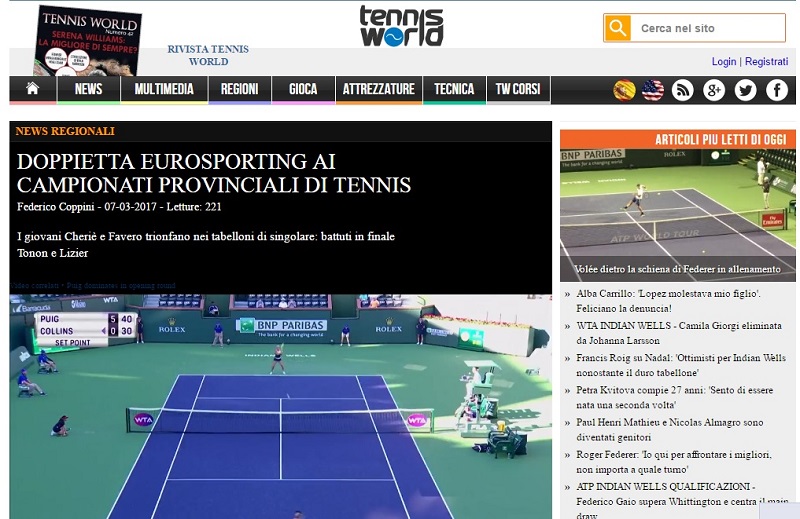Click the orange search magnifier icon
This screenshot has height=519, width=800.
coord(617,28)
